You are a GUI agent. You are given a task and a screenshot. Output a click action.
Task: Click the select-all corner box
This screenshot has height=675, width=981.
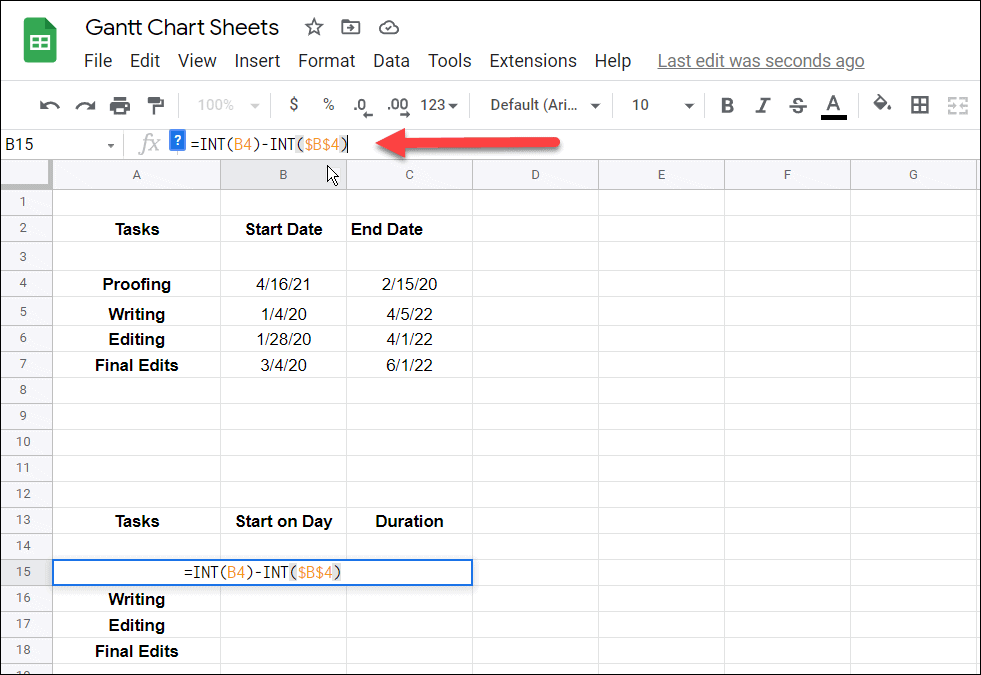point(26,174)
